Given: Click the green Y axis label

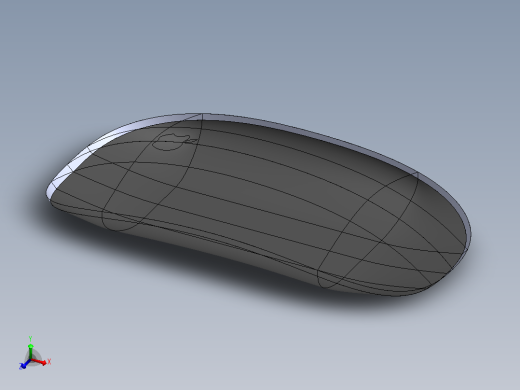Looking at the screenshot, I should pyautogui.click(x=30, y=339).
